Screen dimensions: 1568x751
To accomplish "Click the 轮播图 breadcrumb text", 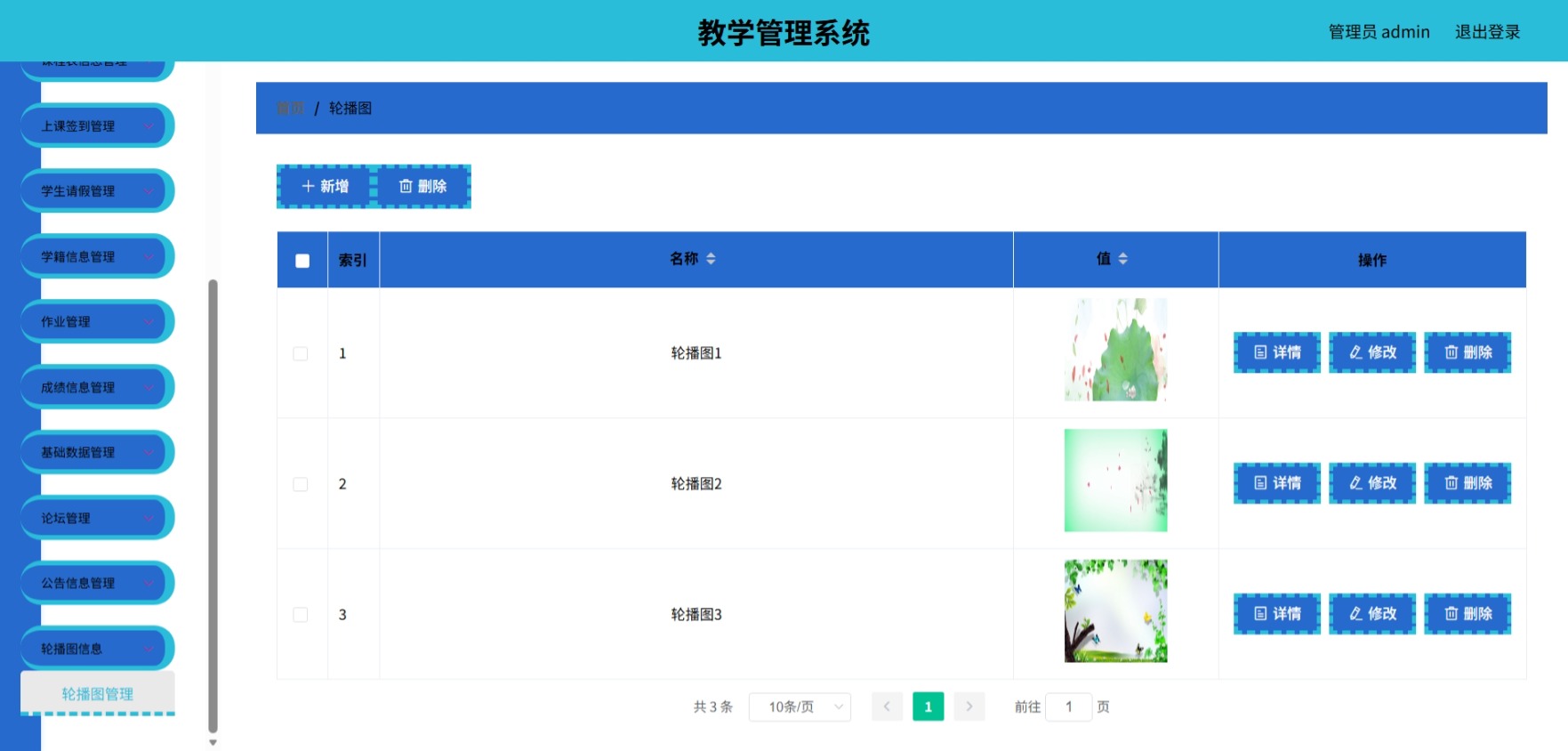I will 350,109.
